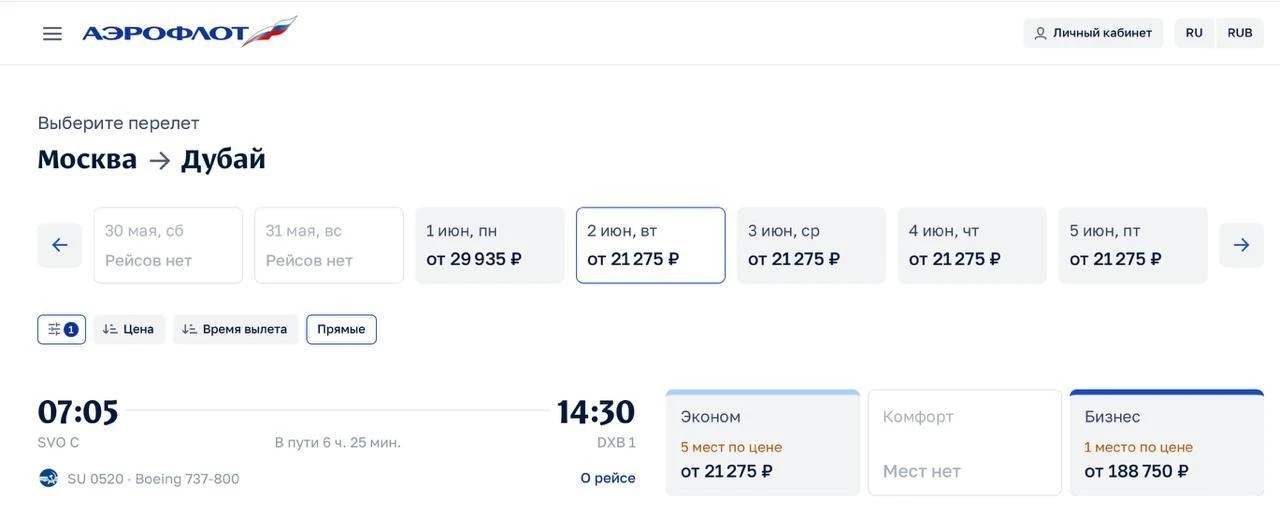Select the 1 июн, пн date tab

pyautogui.click(x=490, y=245)
